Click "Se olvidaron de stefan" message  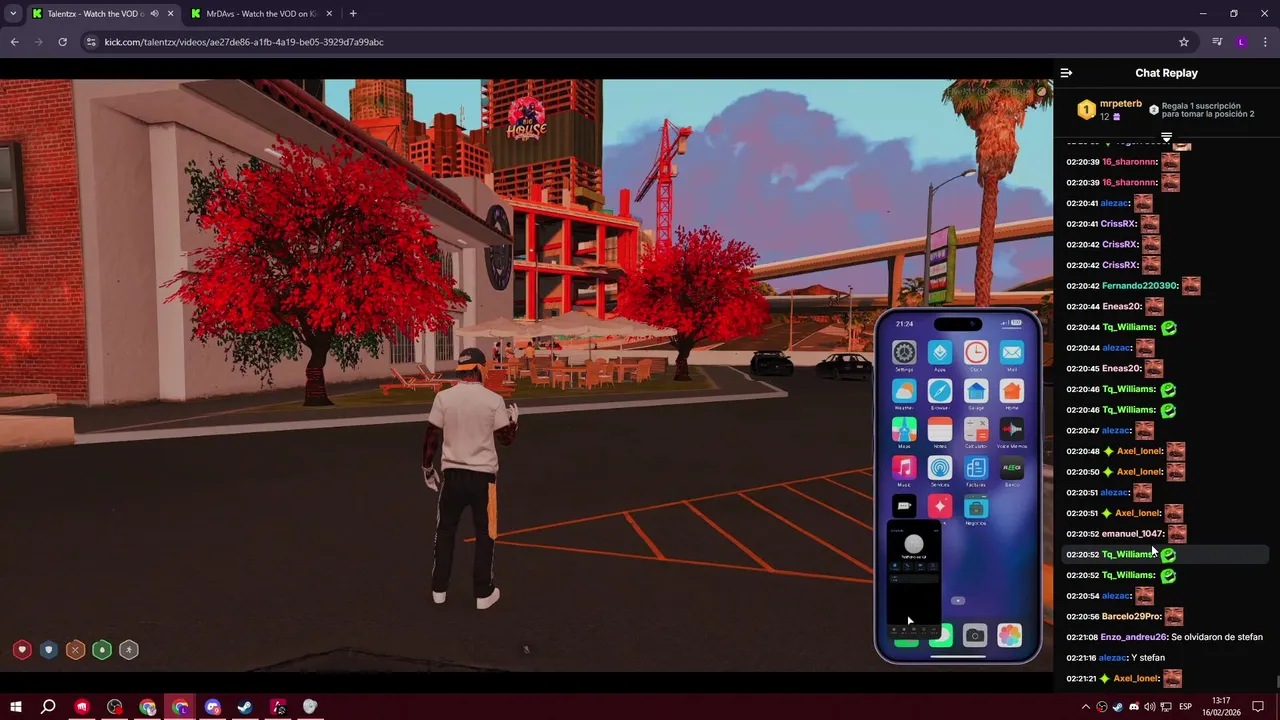(1217, 637)
